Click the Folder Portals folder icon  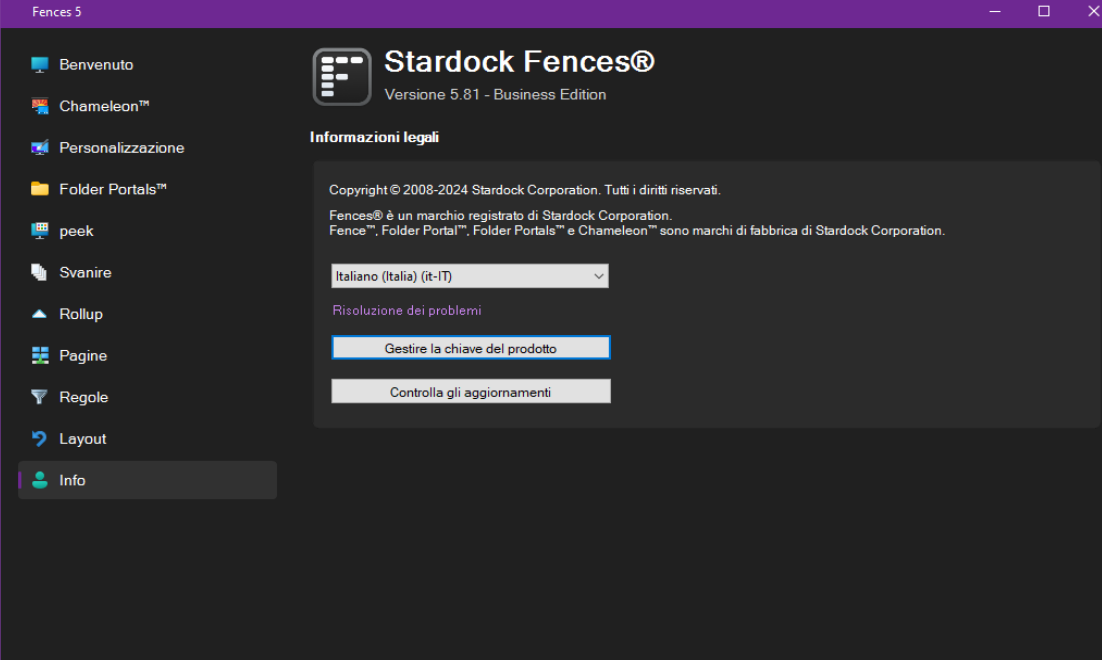(40, 189)
